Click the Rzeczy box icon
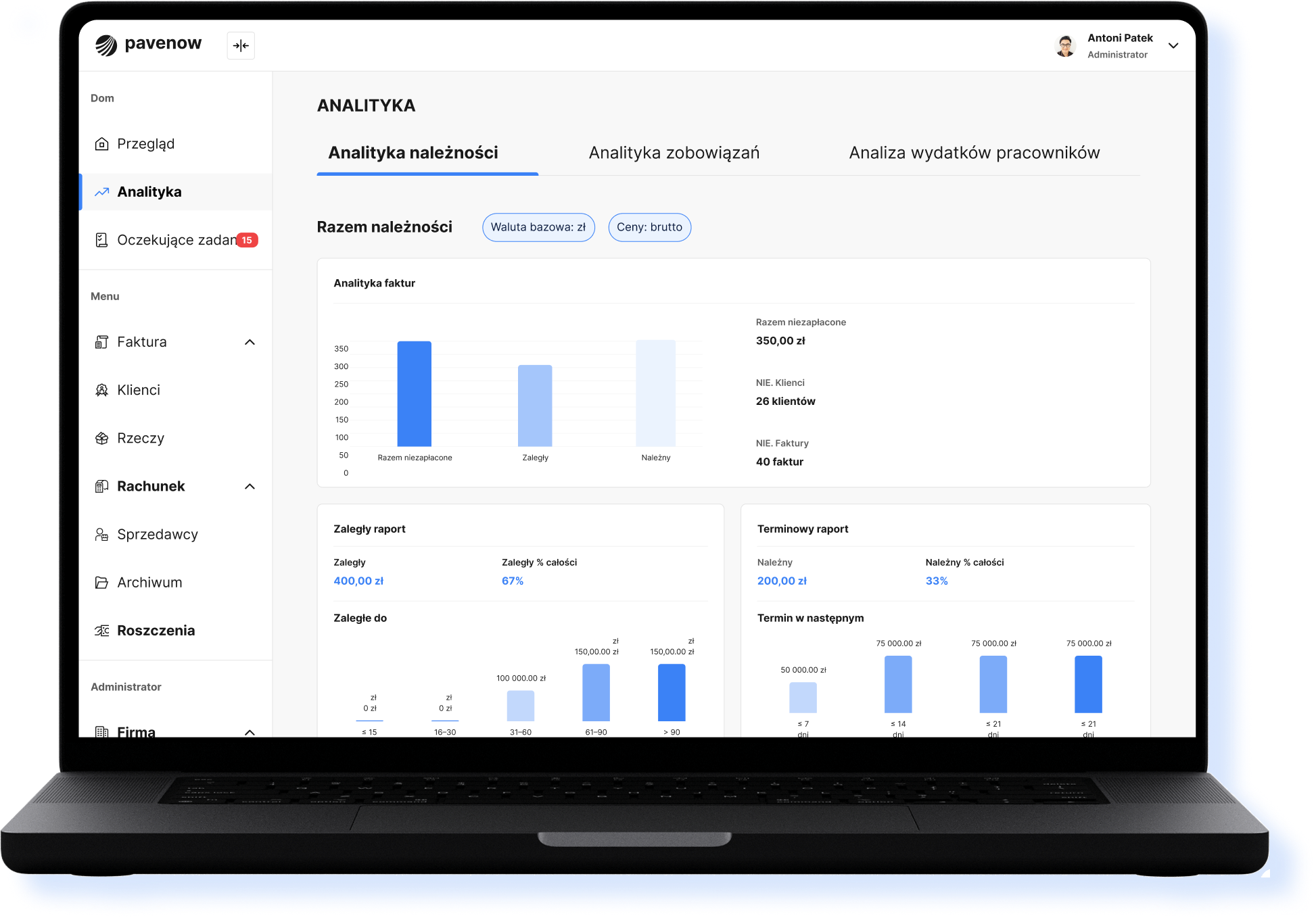Viewport: 1316px width, 920px height. pyautogui.click(x=101, y=438)
